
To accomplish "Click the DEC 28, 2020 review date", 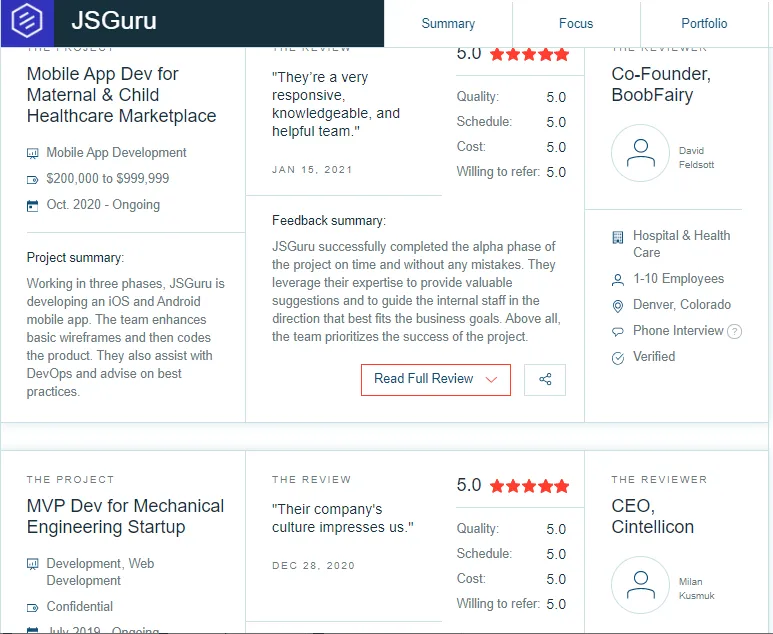I will coord(313,565).
